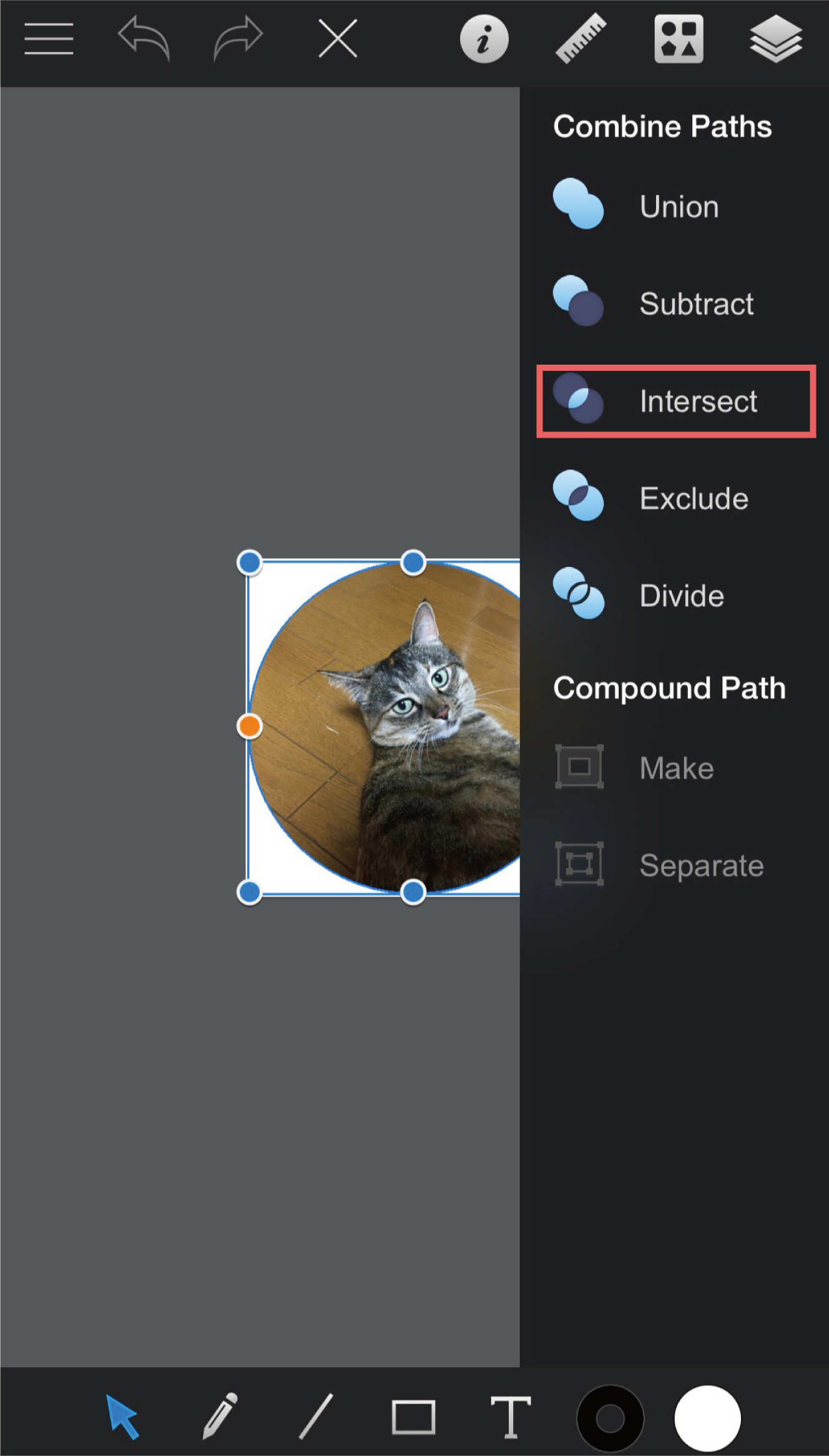Image resolution: width=829 pixels, height=1456 pixels.
Task: Open the hamburger menu
Action: coord(49,39)
